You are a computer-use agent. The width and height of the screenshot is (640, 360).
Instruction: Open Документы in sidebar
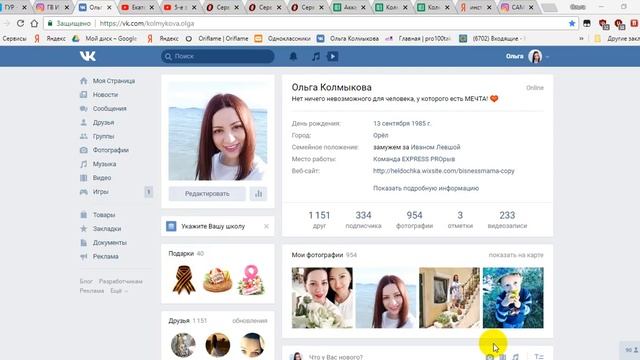[109, 242]
